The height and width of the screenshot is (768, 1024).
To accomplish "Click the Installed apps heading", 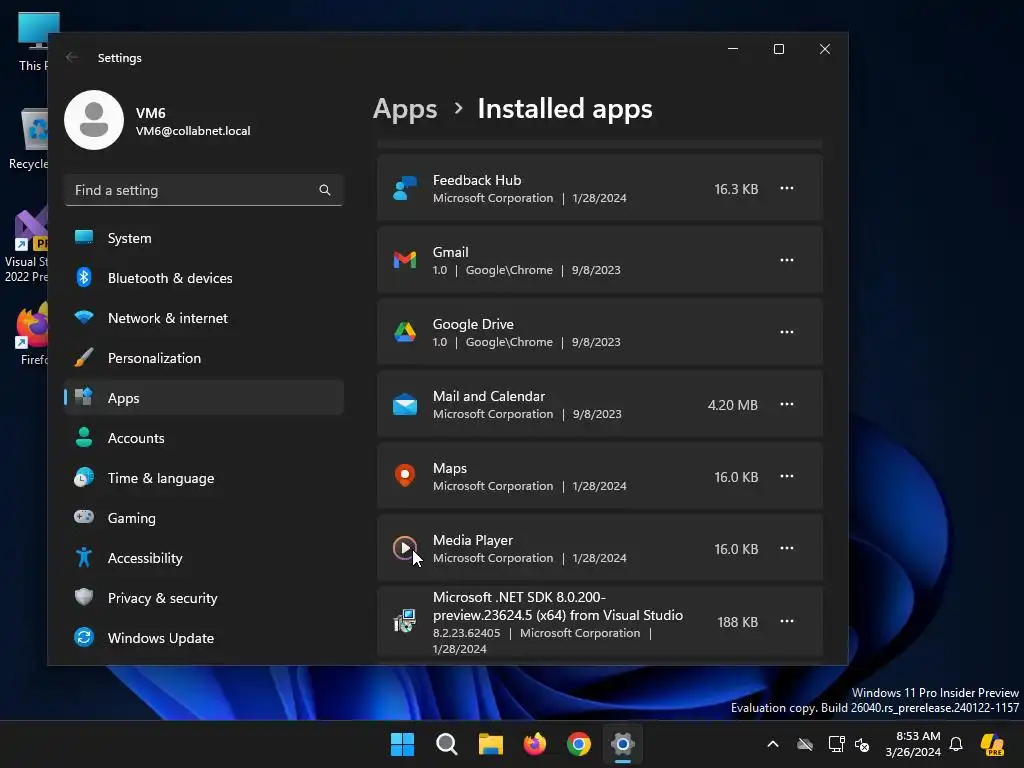I will pos(565,109).
